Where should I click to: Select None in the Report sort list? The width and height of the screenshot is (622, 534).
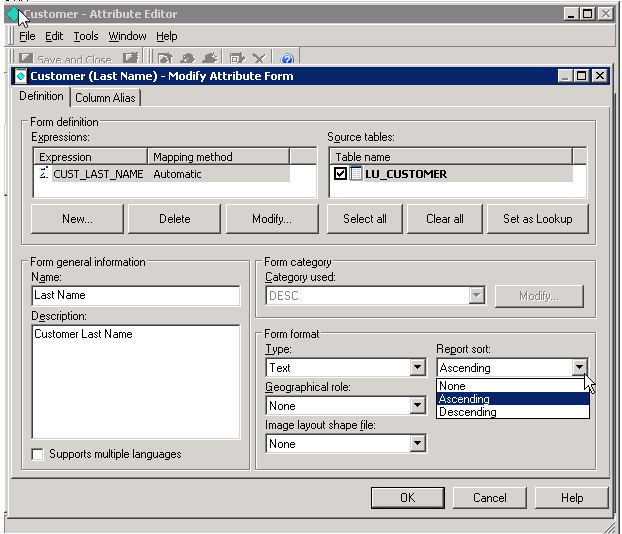pos(452,386)
